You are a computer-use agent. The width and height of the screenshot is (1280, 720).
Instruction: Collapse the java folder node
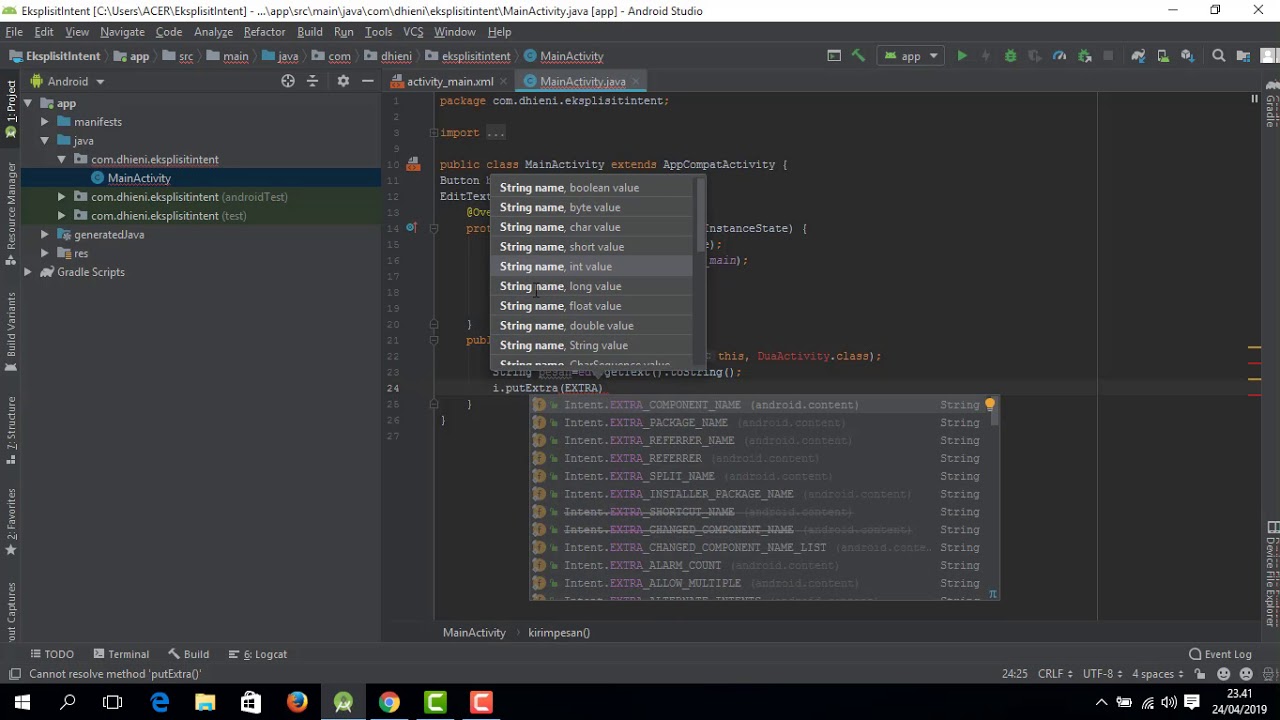tap(45, 141)
